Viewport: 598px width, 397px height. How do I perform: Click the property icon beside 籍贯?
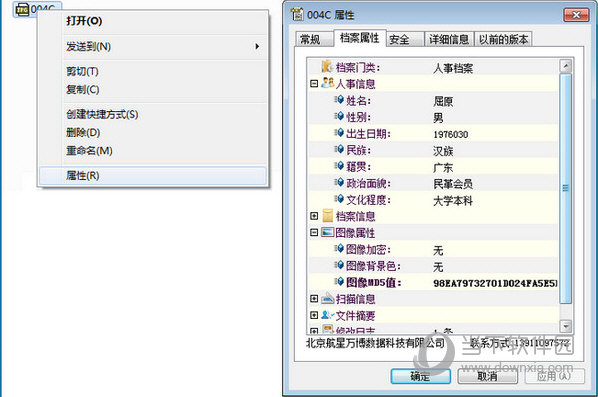[339, 166]
